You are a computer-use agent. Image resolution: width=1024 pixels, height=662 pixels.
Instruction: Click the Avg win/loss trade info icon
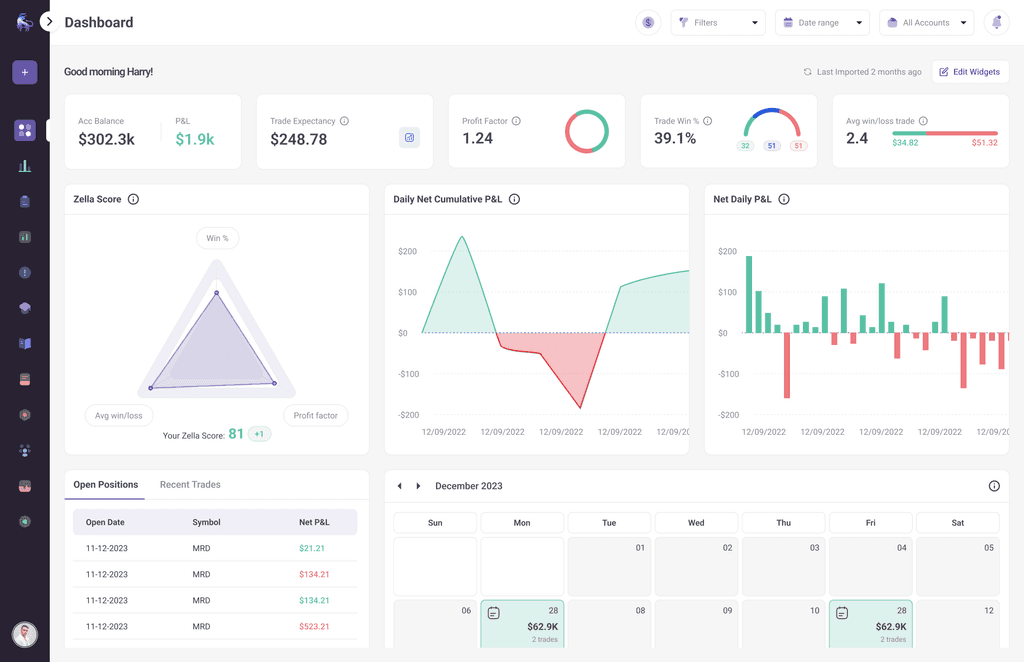(x=923, y=121)
